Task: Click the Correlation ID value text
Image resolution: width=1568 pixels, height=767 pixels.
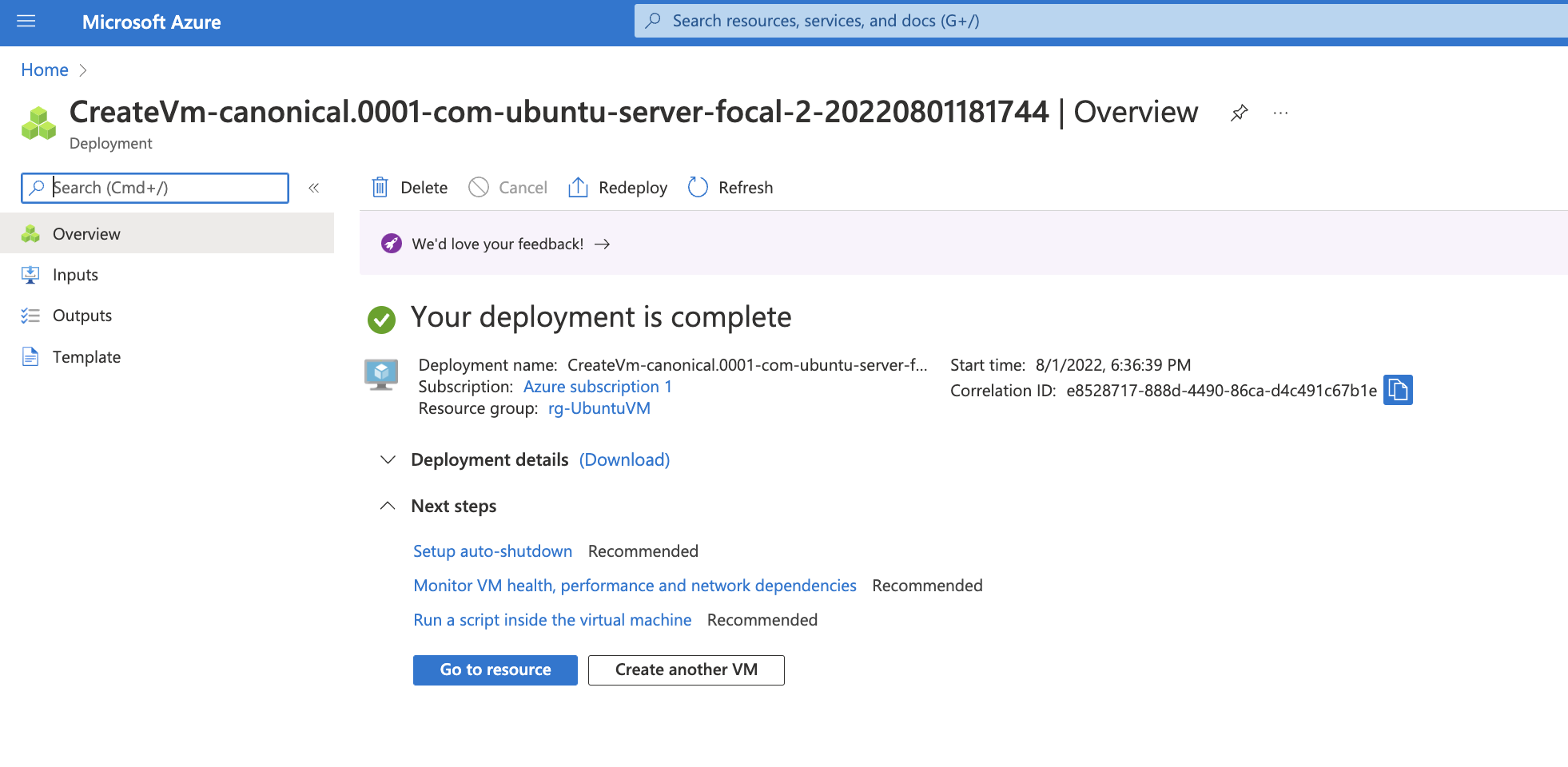Action: (1221, 391)
